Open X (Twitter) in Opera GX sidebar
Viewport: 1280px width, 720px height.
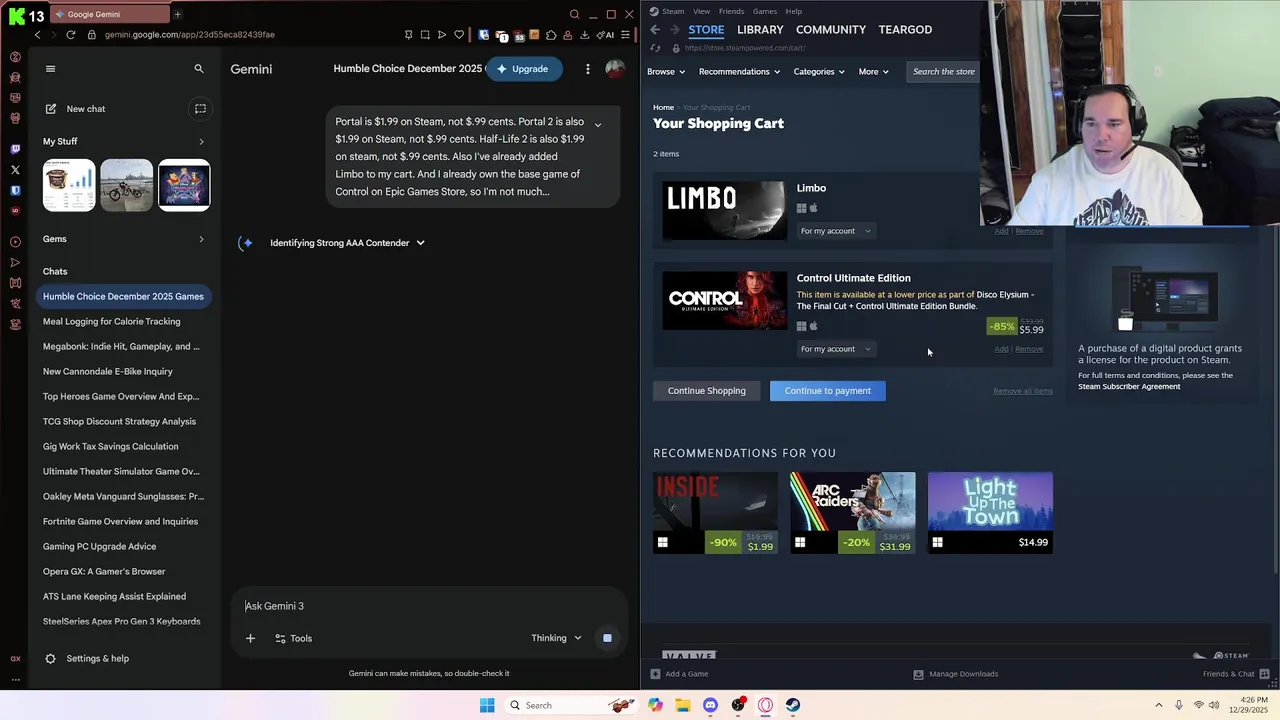[15, 170]
